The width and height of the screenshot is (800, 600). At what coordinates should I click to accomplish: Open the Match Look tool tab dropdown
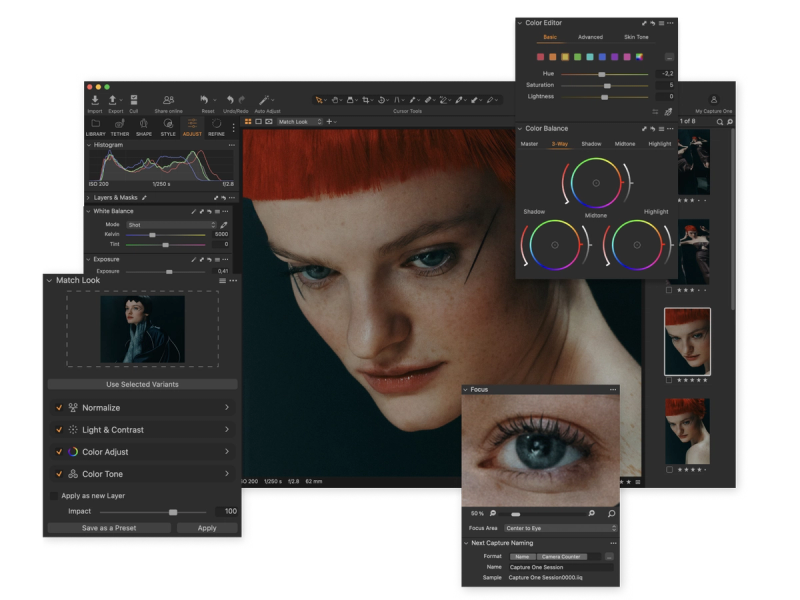point(300,121)
